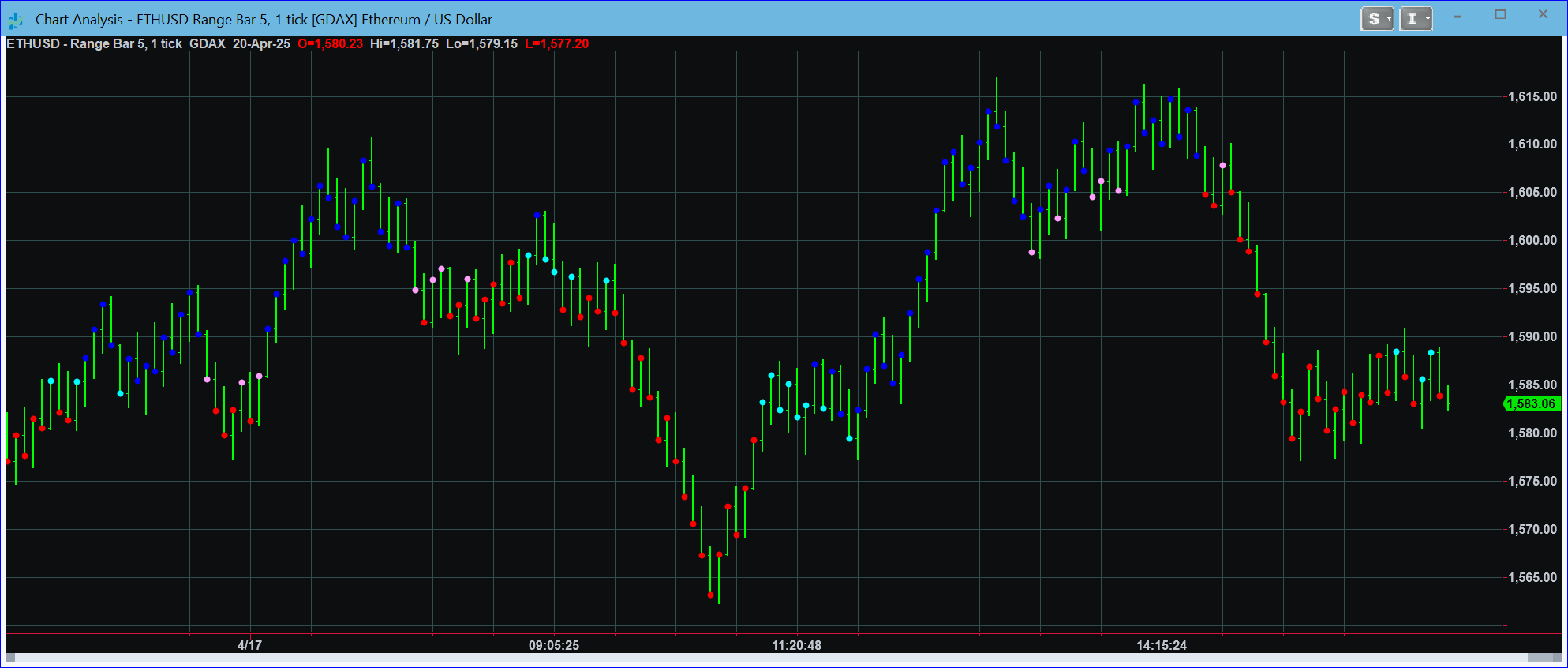Click the horizontal scrollbar track below chart
The image size is (1568, 668).
pyautogui.click(x=771, y=658)
